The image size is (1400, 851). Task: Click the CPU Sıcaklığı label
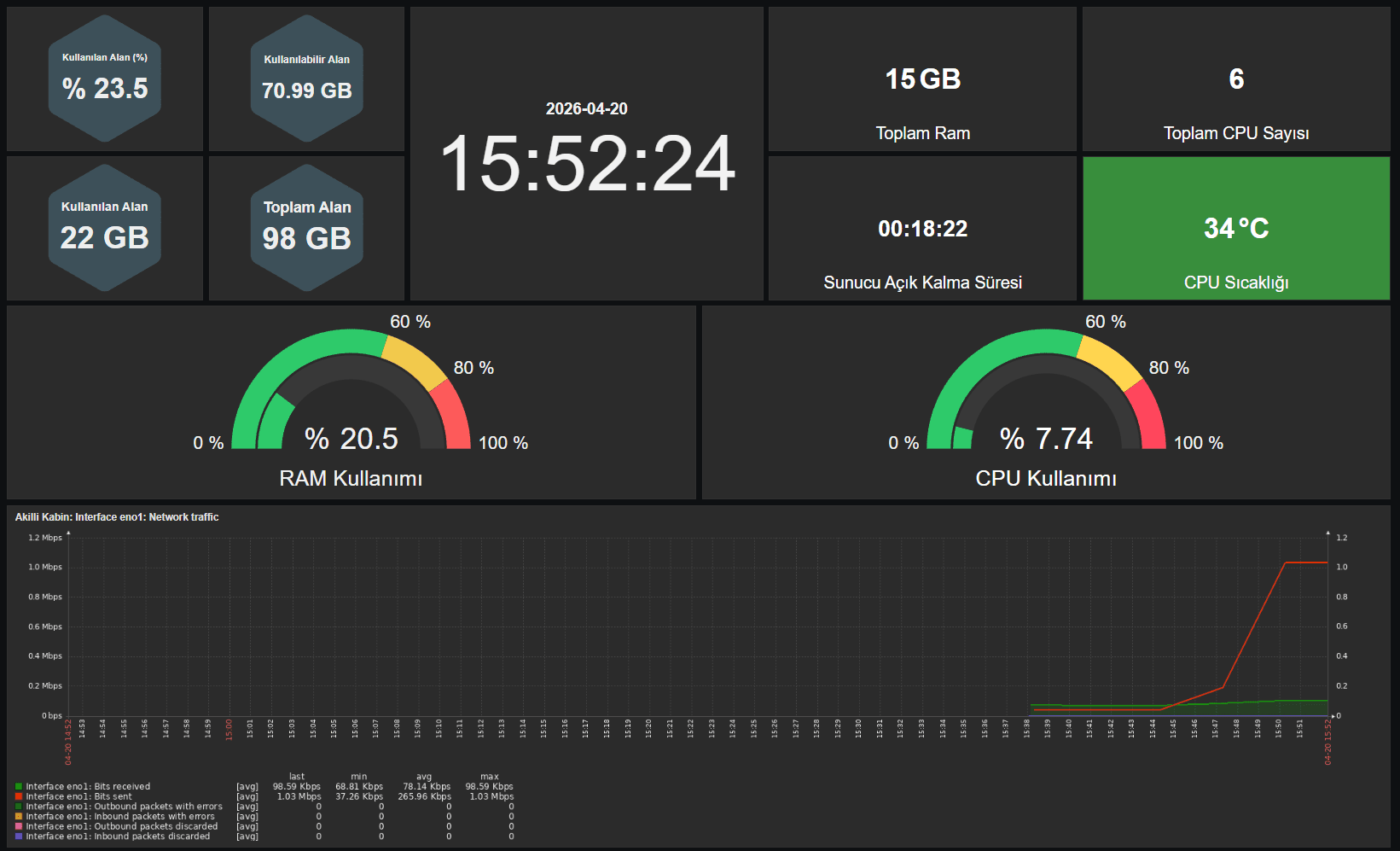click(x=1236, y=283)
